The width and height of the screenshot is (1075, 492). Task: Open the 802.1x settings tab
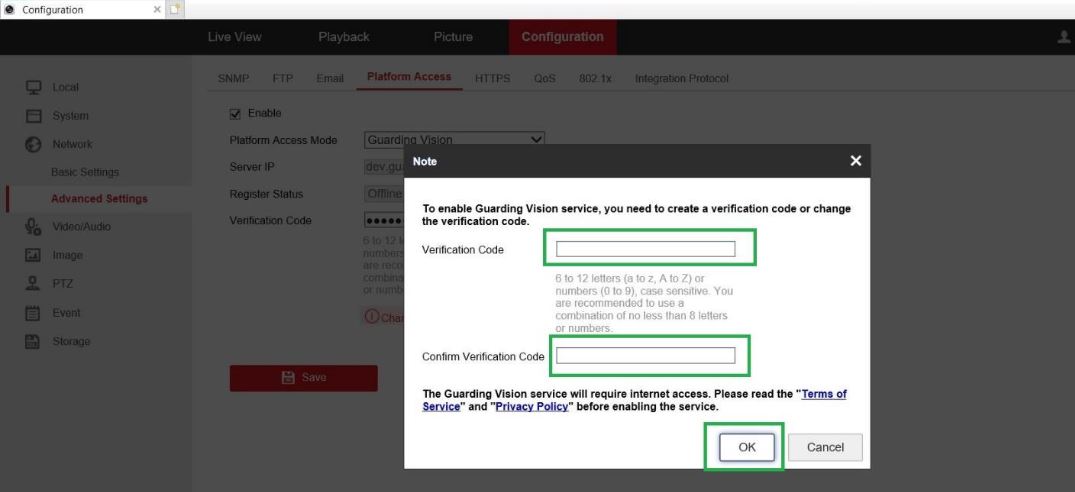tap(595, 79)
